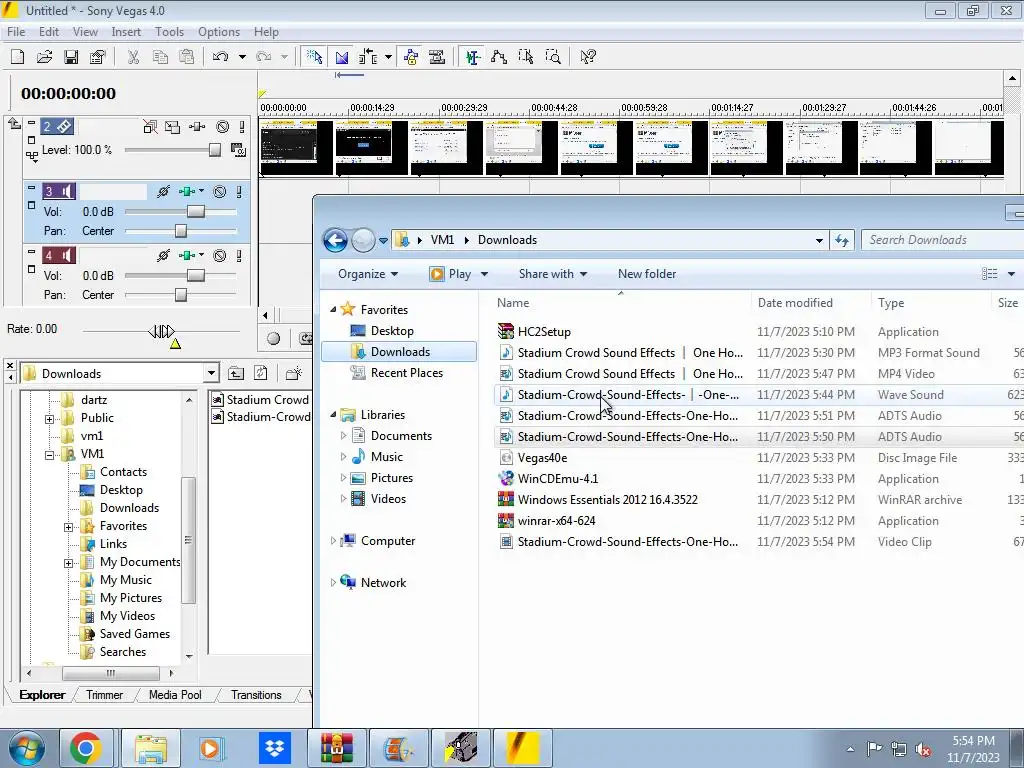
Task: Toggle Lock Envelopes to Events icon
Action: (x=411, y=57)
